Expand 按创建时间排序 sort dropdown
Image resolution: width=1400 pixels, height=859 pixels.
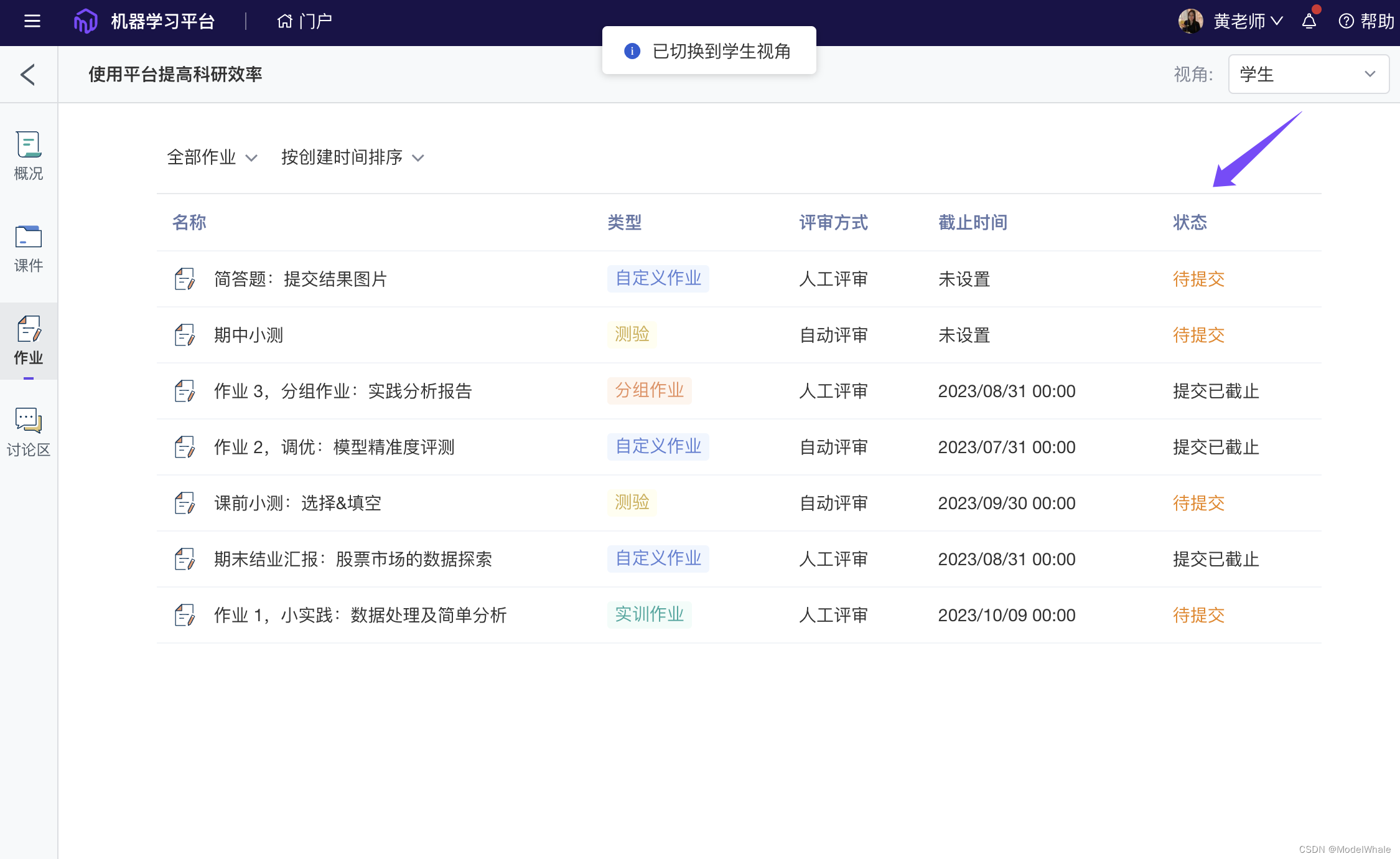[x=352, y=157]
